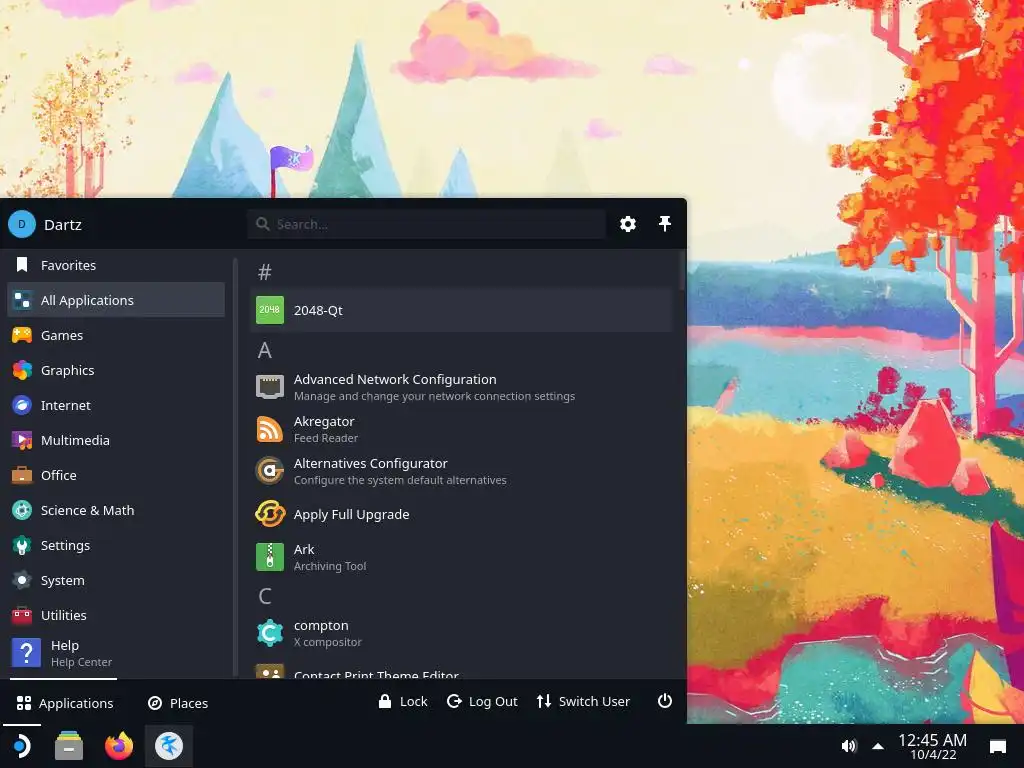
Task: Launch Advanced Network Configuration
Action: [461, 387]
